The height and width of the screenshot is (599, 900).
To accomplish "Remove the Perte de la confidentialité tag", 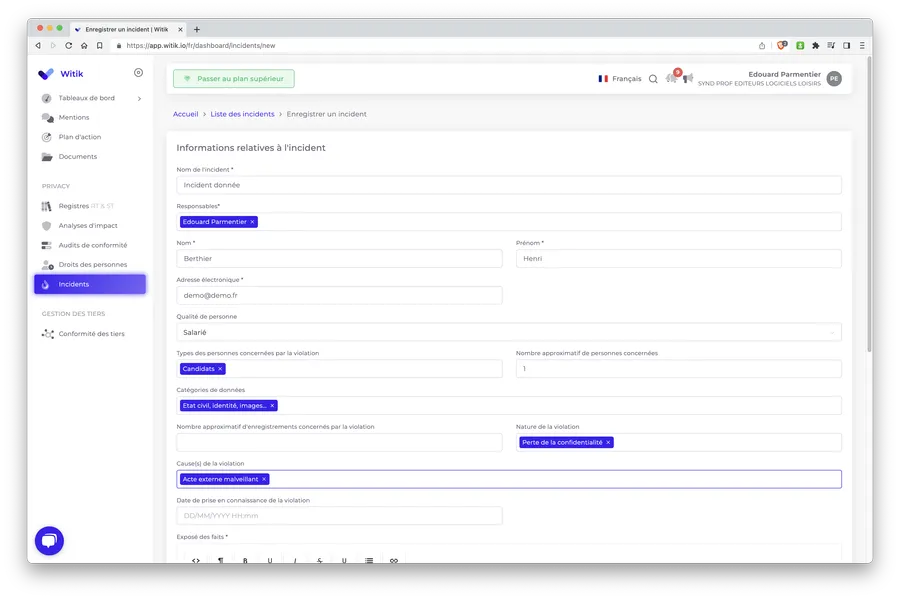I will click(608, 442).
